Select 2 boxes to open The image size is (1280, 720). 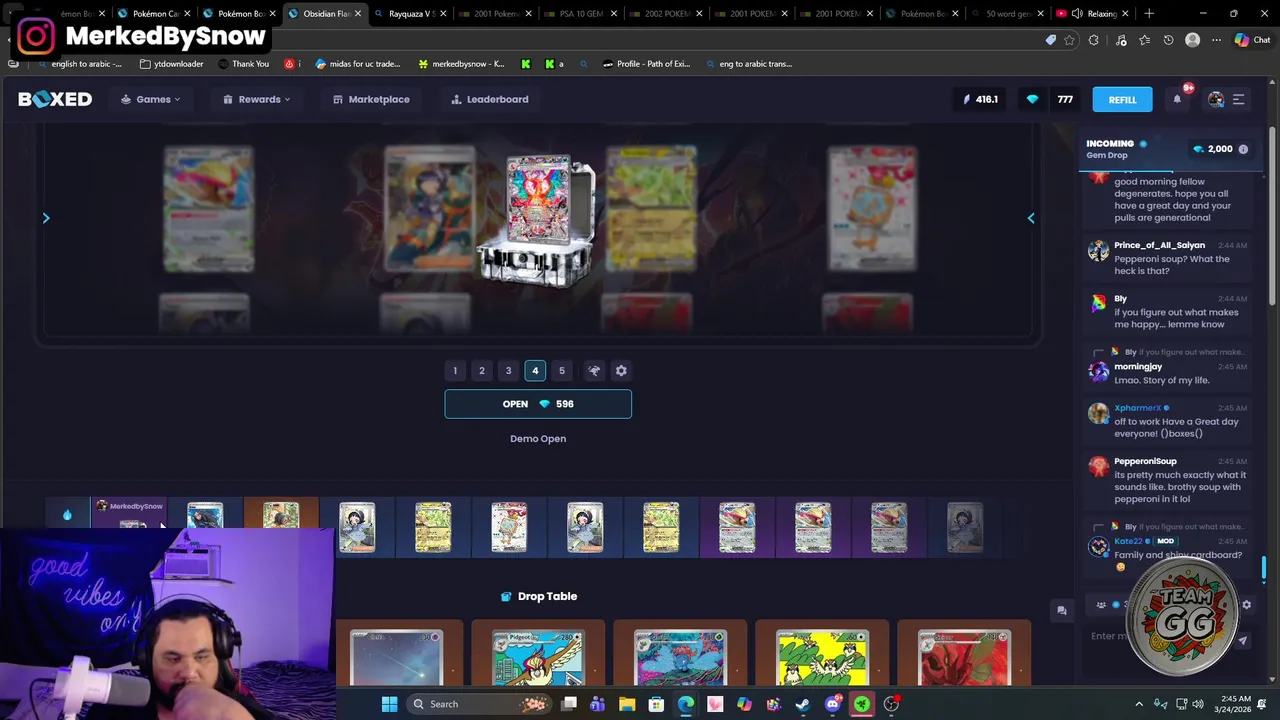(481, 371)
